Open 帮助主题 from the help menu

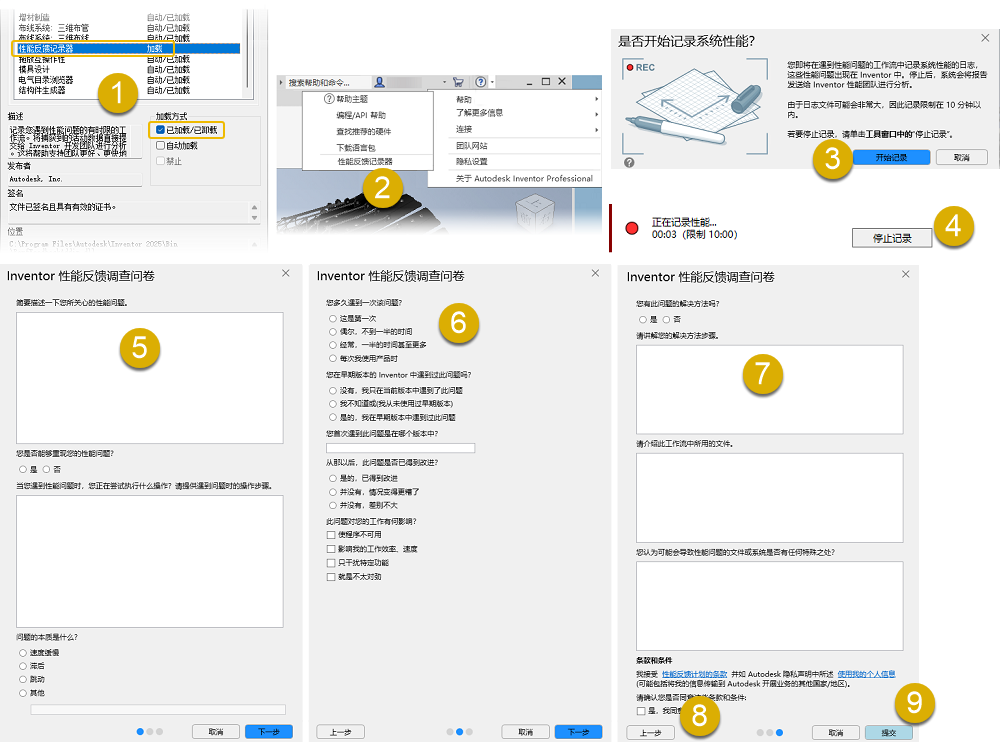point(352,99)
